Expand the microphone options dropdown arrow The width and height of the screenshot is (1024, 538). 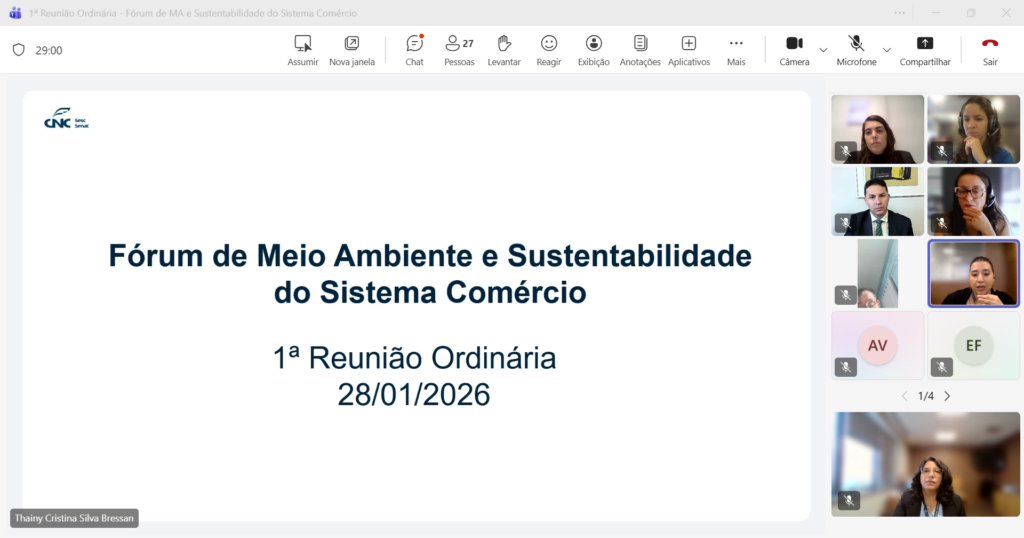(x=886, y=50)
